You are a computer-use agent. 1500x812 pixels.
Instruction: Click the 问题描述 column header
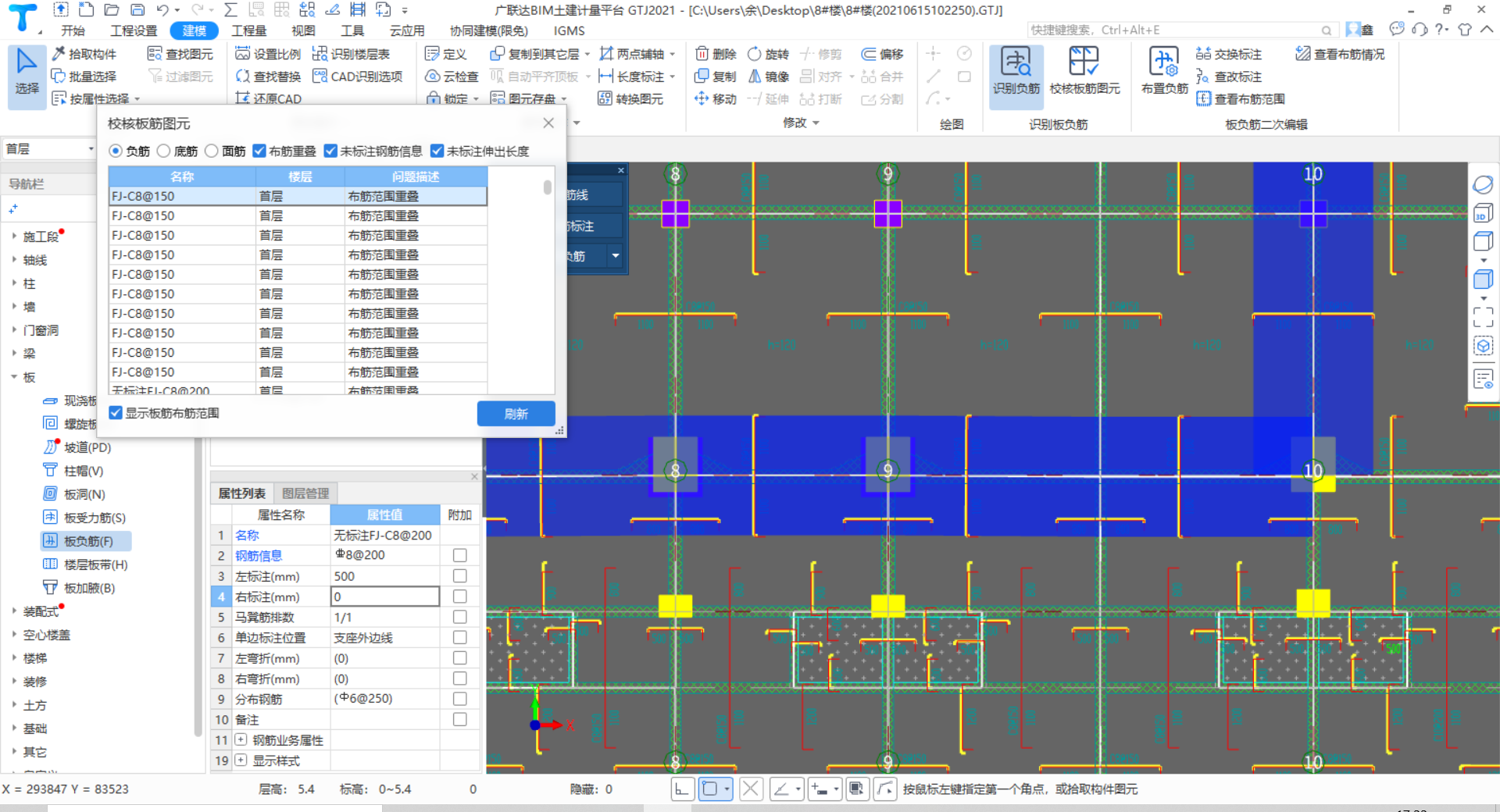tap(416, 176)
